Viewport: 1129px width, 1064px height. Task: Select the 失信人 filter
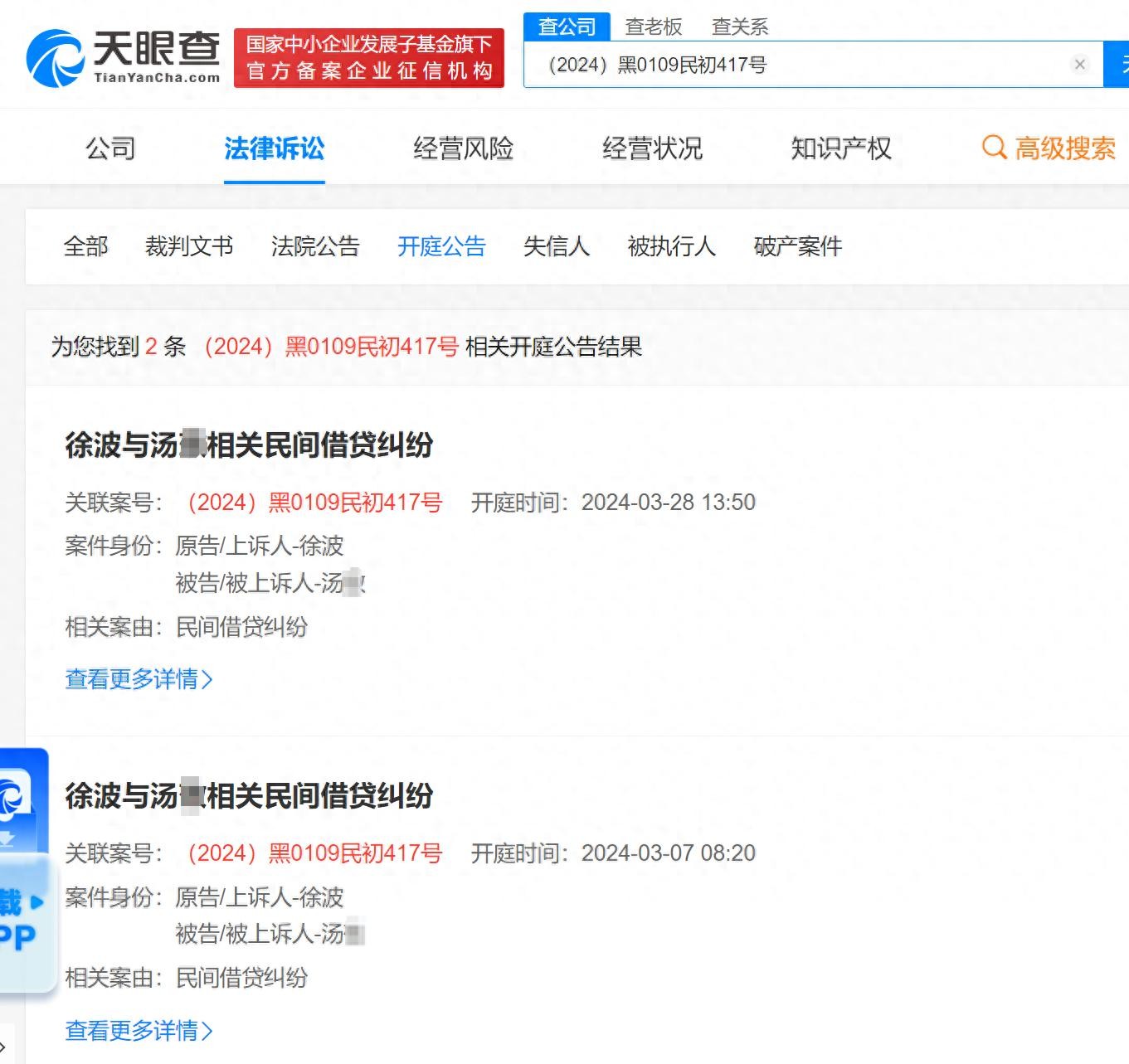(x=556, y=246)
